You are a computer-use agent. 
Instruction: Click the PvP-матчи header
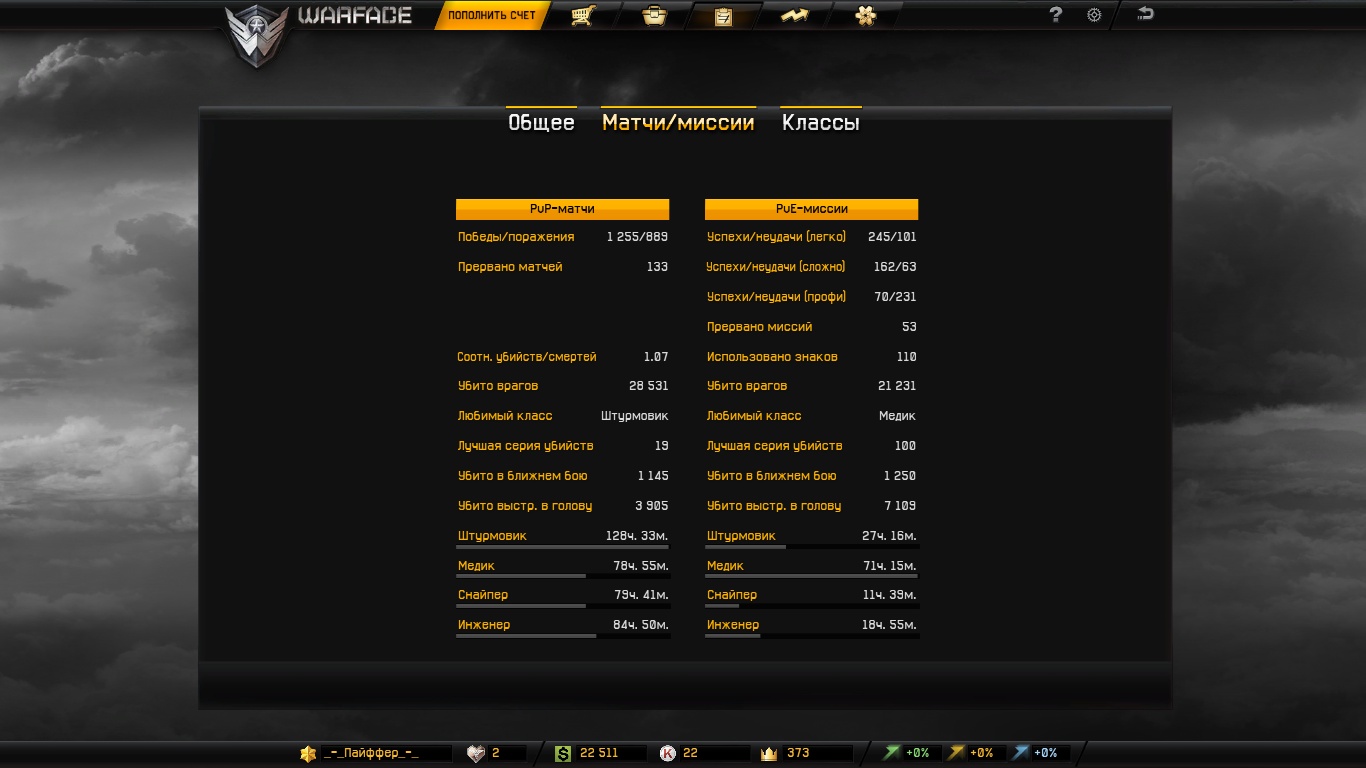coord(562,209)
